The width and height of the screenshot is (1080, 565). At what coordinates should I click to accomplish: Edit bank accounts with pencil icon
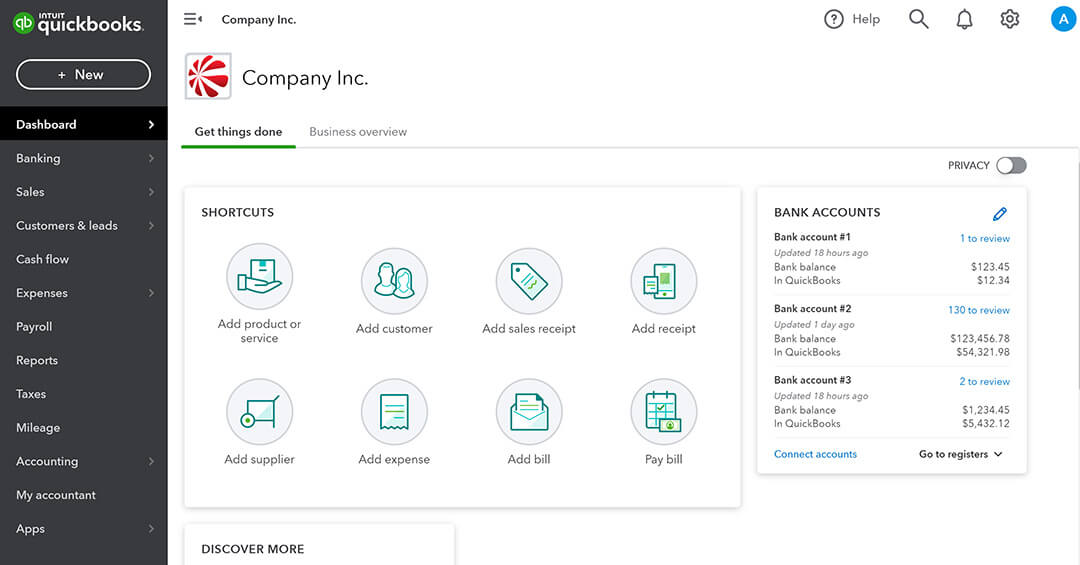pyautogui.click(x=999, y=213)
